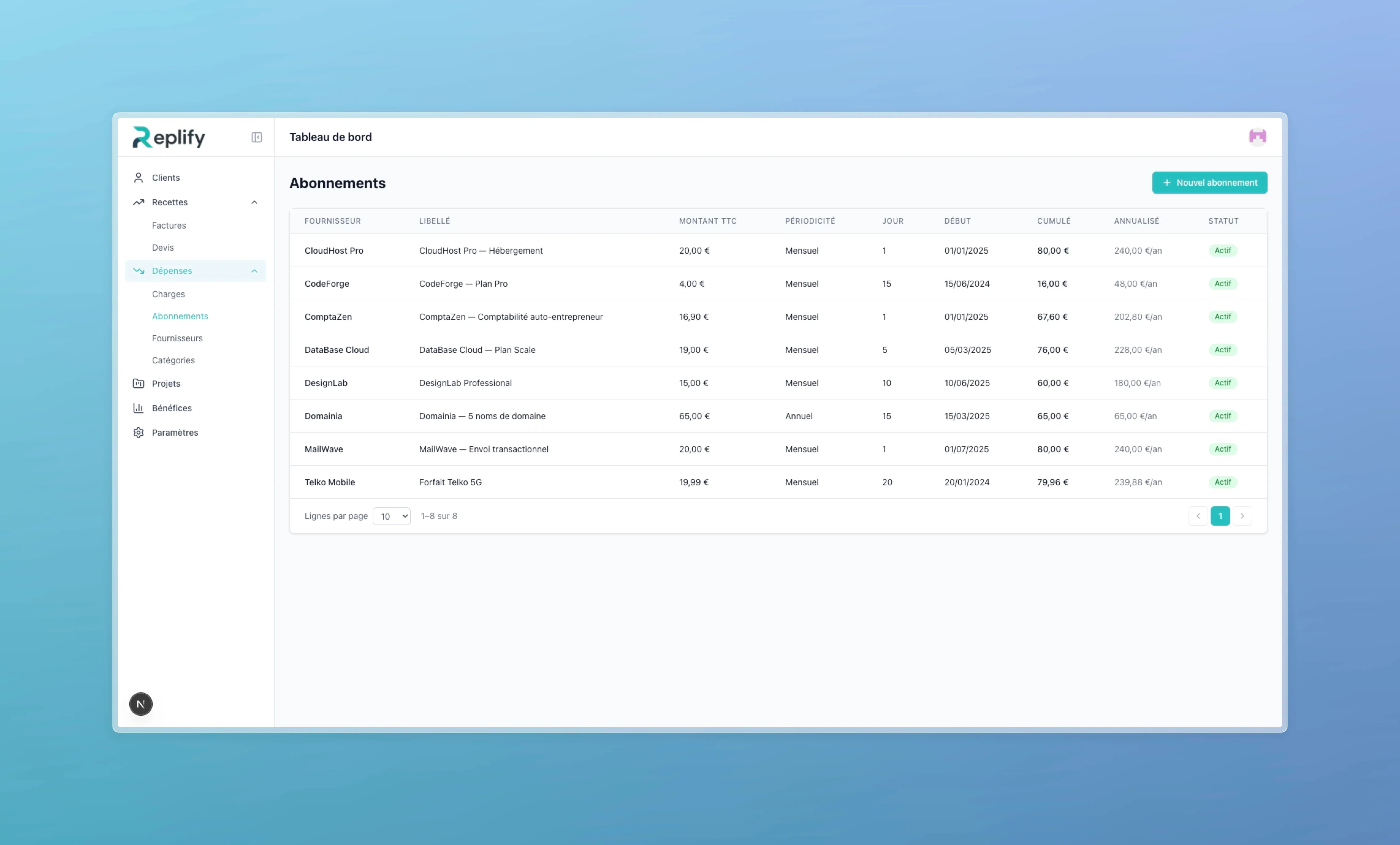This screenshot has height=845, width=1400.
Task: Collapse the sidebar with the panel icon
Action: 257,137
